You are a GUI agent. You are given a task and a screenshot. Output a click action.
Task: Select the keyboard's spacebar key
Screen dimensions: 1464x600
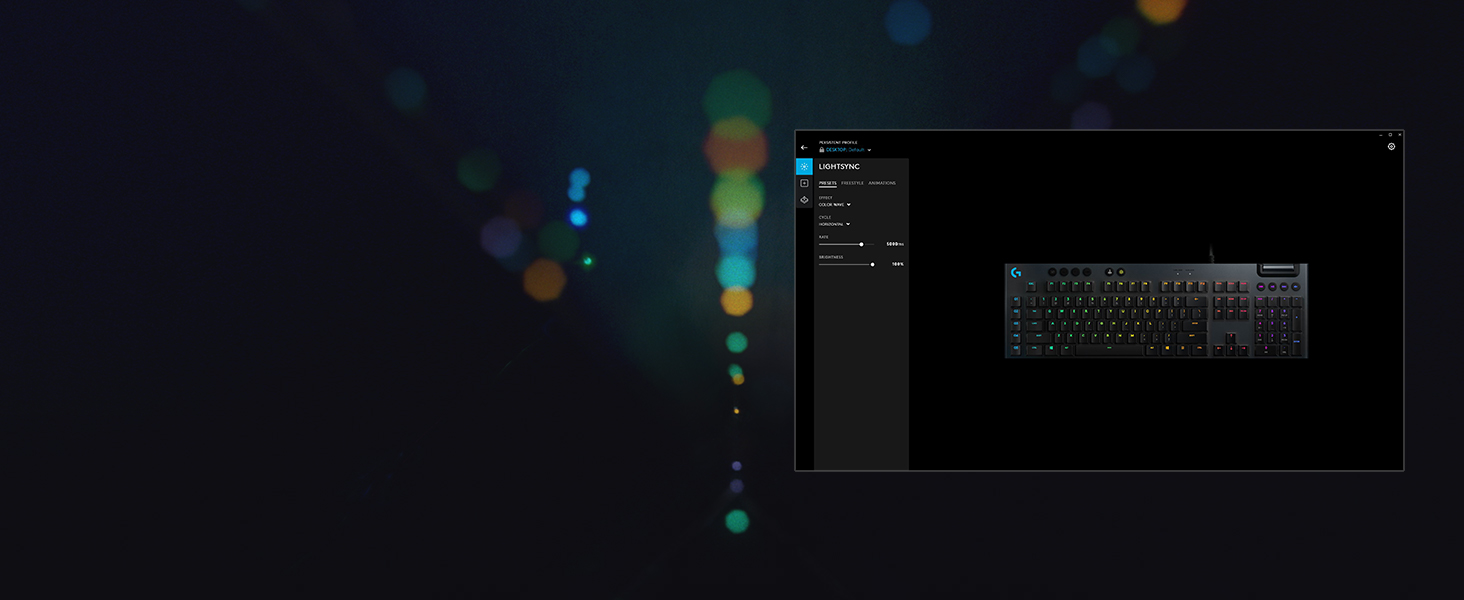[x=1109, y=350]
